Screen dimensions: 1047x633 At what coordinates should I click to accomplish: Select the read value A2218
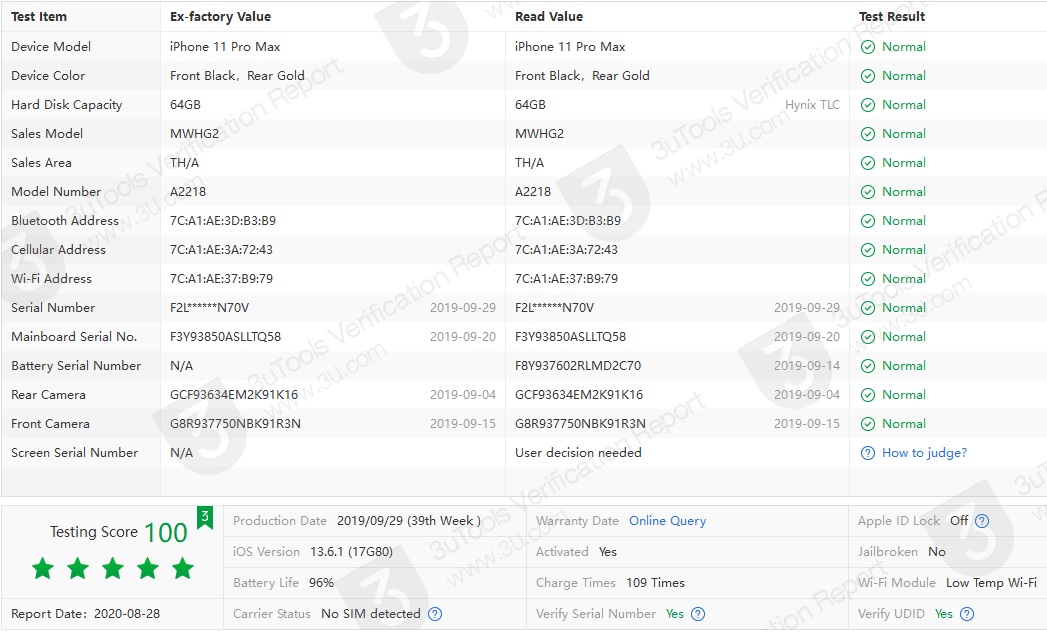click(533, 192)
